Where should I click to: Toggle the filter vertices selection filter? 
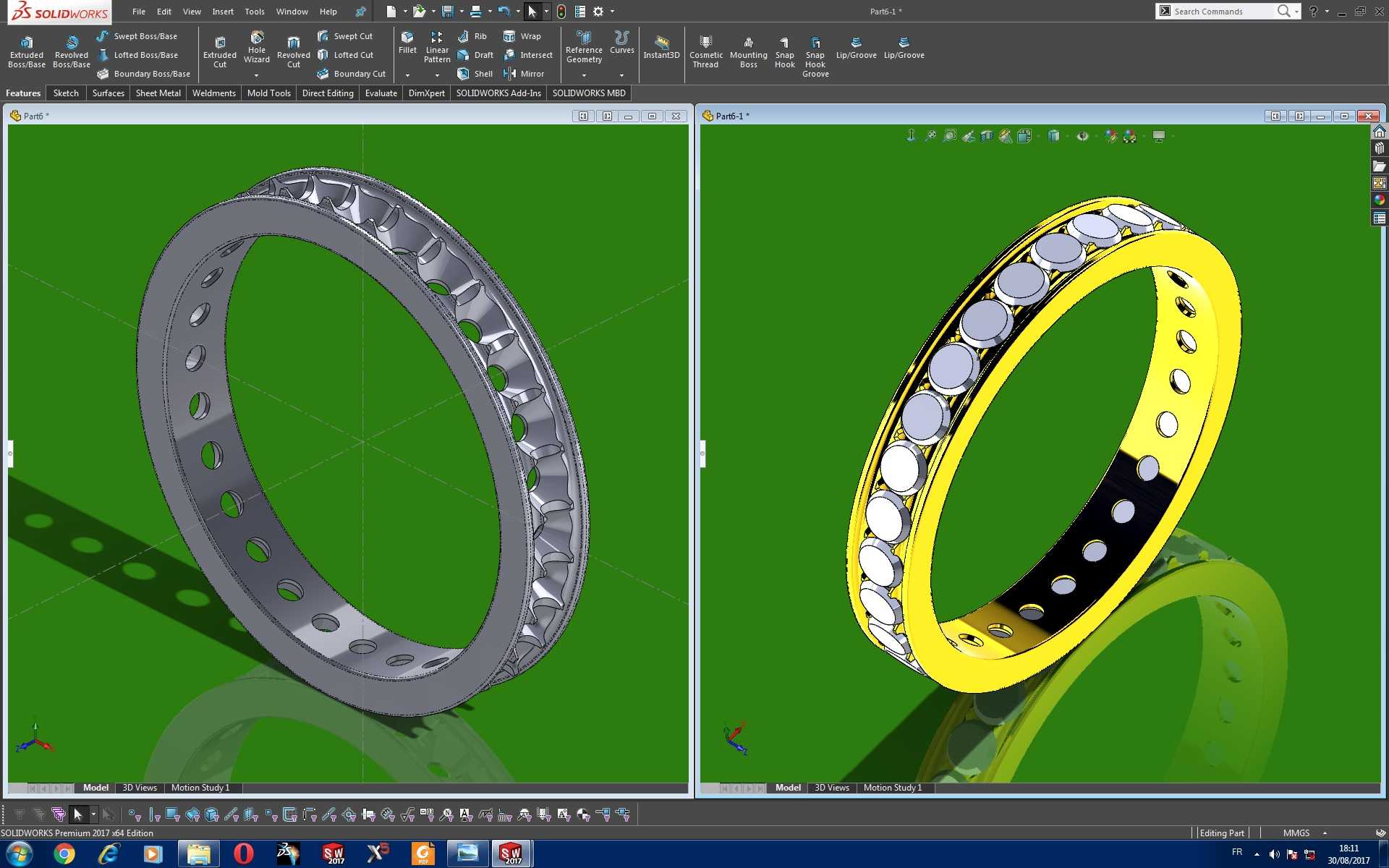click(x=135, y=815)
